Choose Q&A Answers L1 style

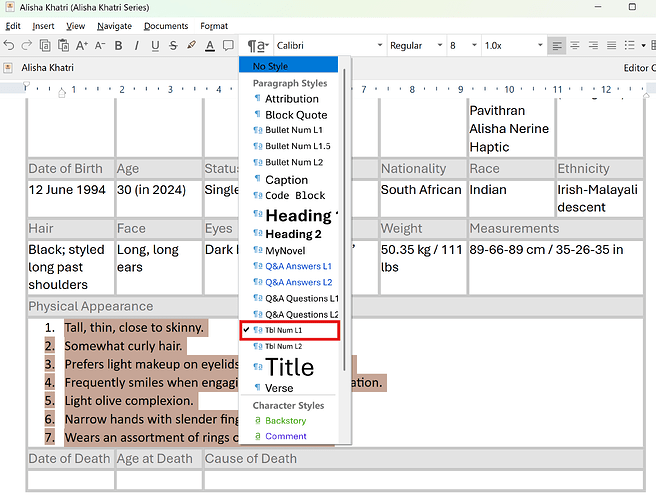289,266
